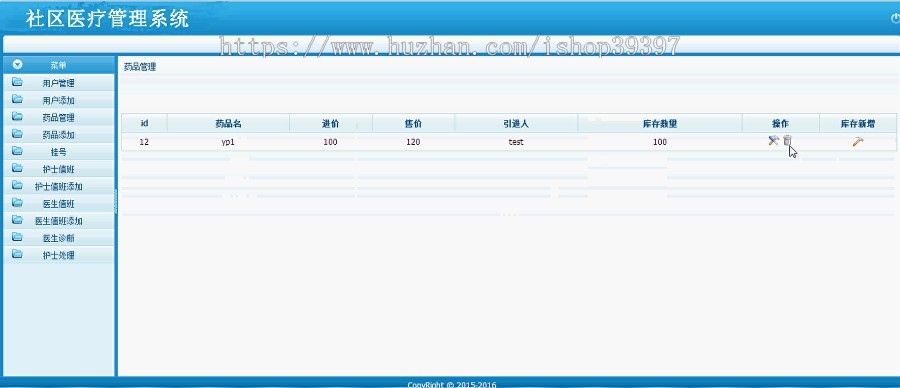The width and height of the screenshot is (900, 388).
Task: Go to 护士值班添加 in the sidebar
Action: coord(59,187)
